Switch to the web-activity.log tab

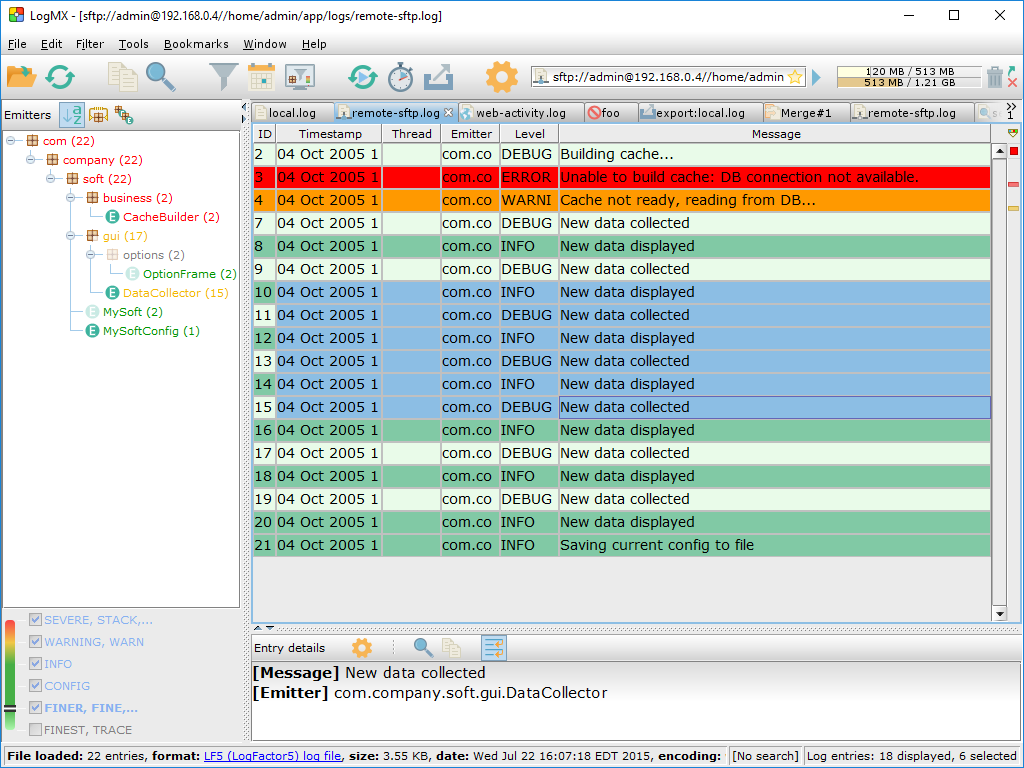[x=520, y=113]
